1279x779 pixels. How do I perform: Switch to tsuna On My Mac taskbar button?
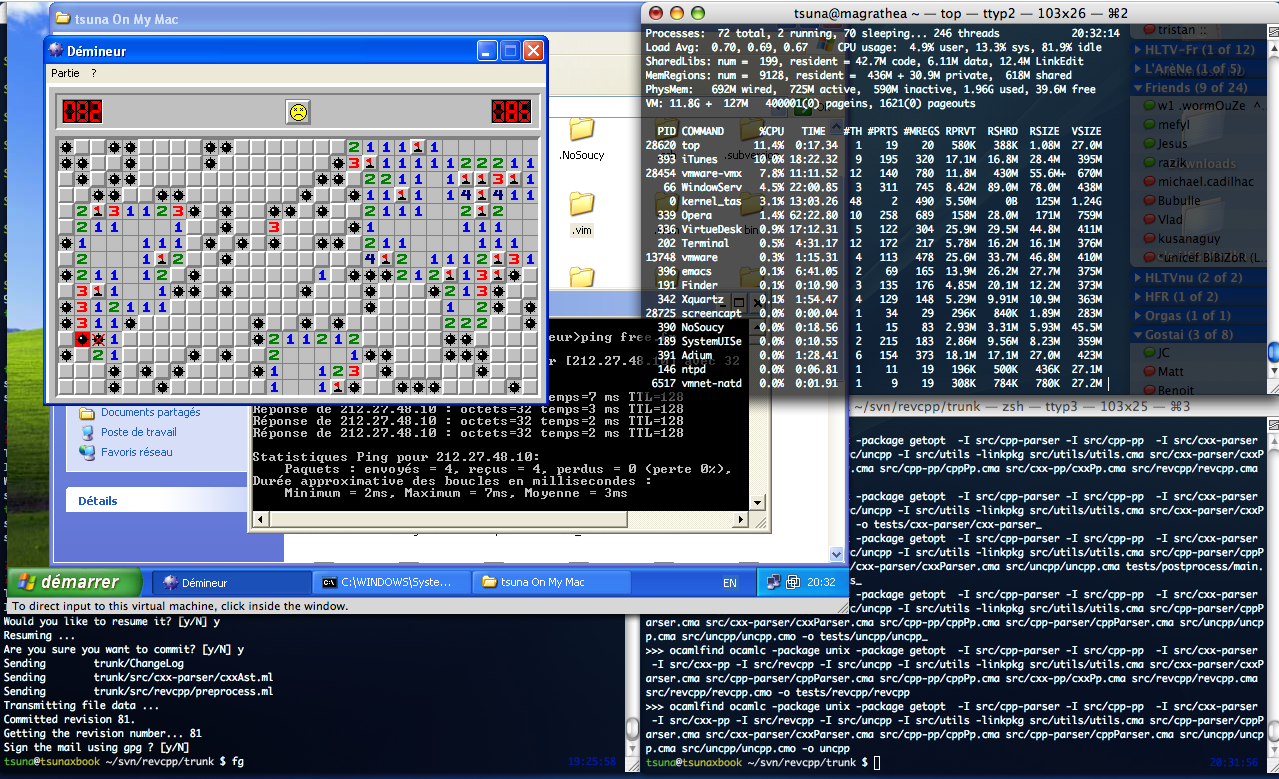[552, 582]
